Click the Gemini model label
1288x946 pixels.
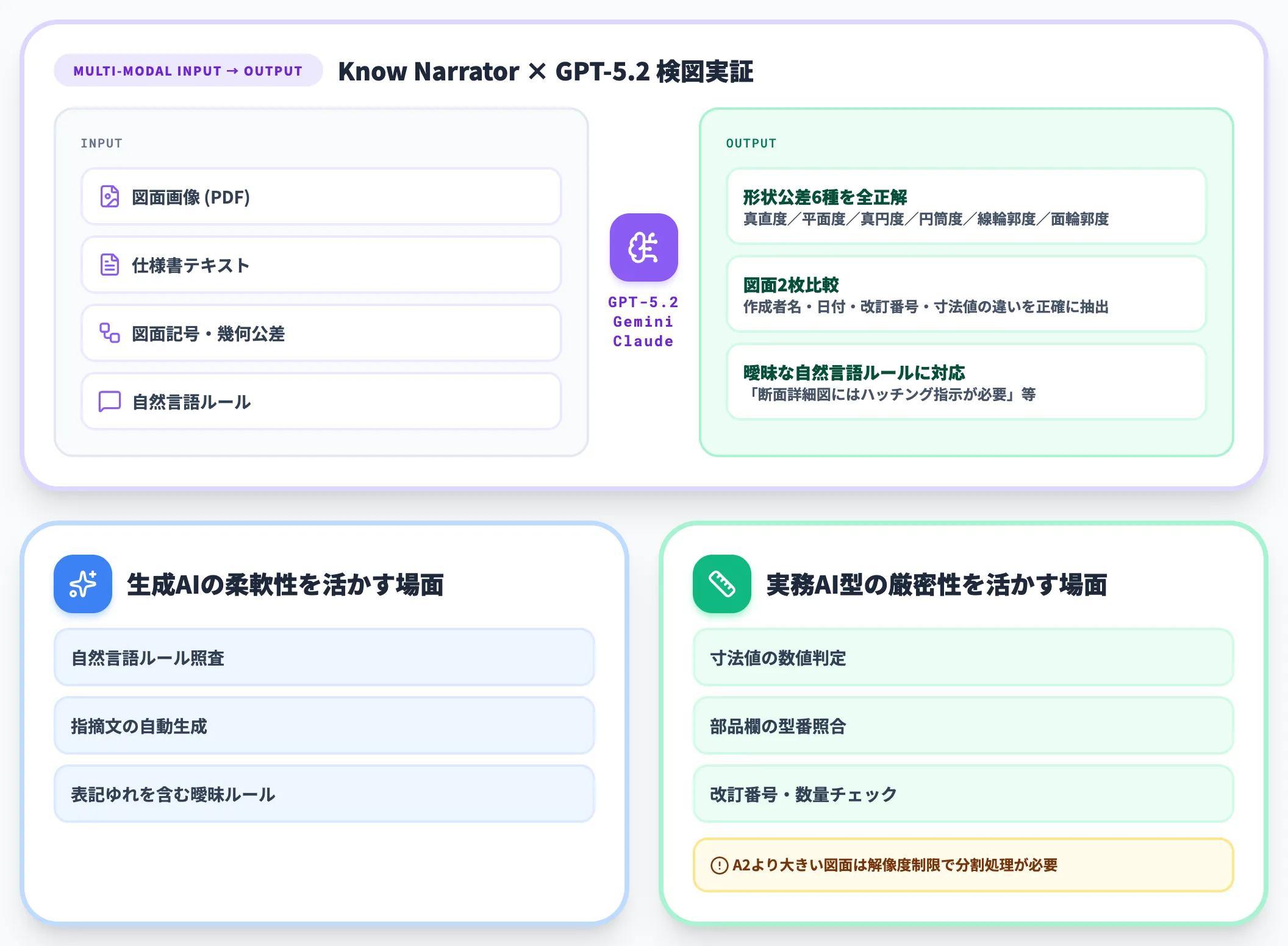tap(643, 322)
